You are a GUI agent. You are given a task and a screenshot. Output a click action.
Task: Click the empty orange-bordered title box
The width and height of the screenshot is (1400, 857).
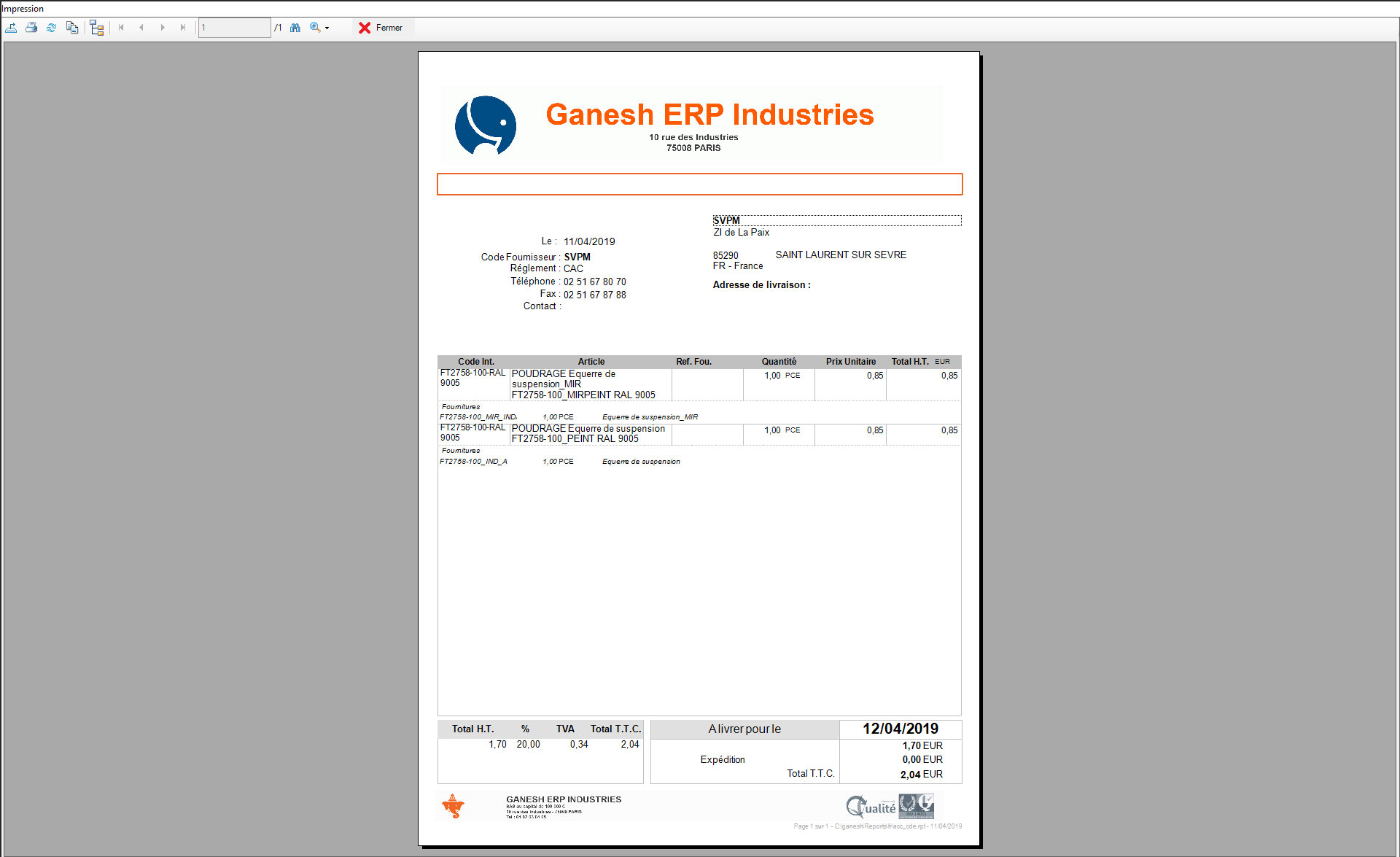point(699,185)
